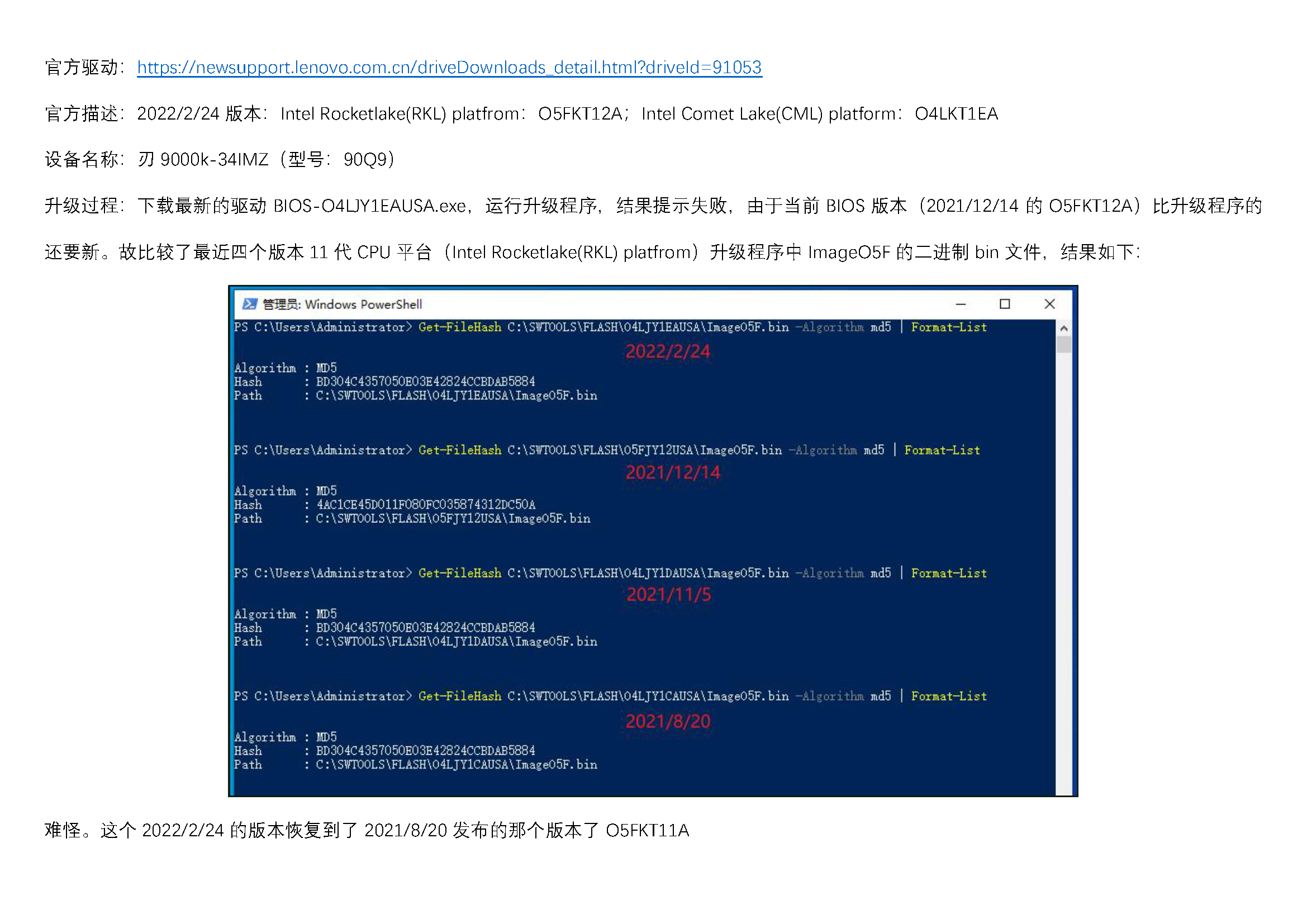1307x924 pixels.
Task: Click the '官方描述' description line
Action: point(521,114)
